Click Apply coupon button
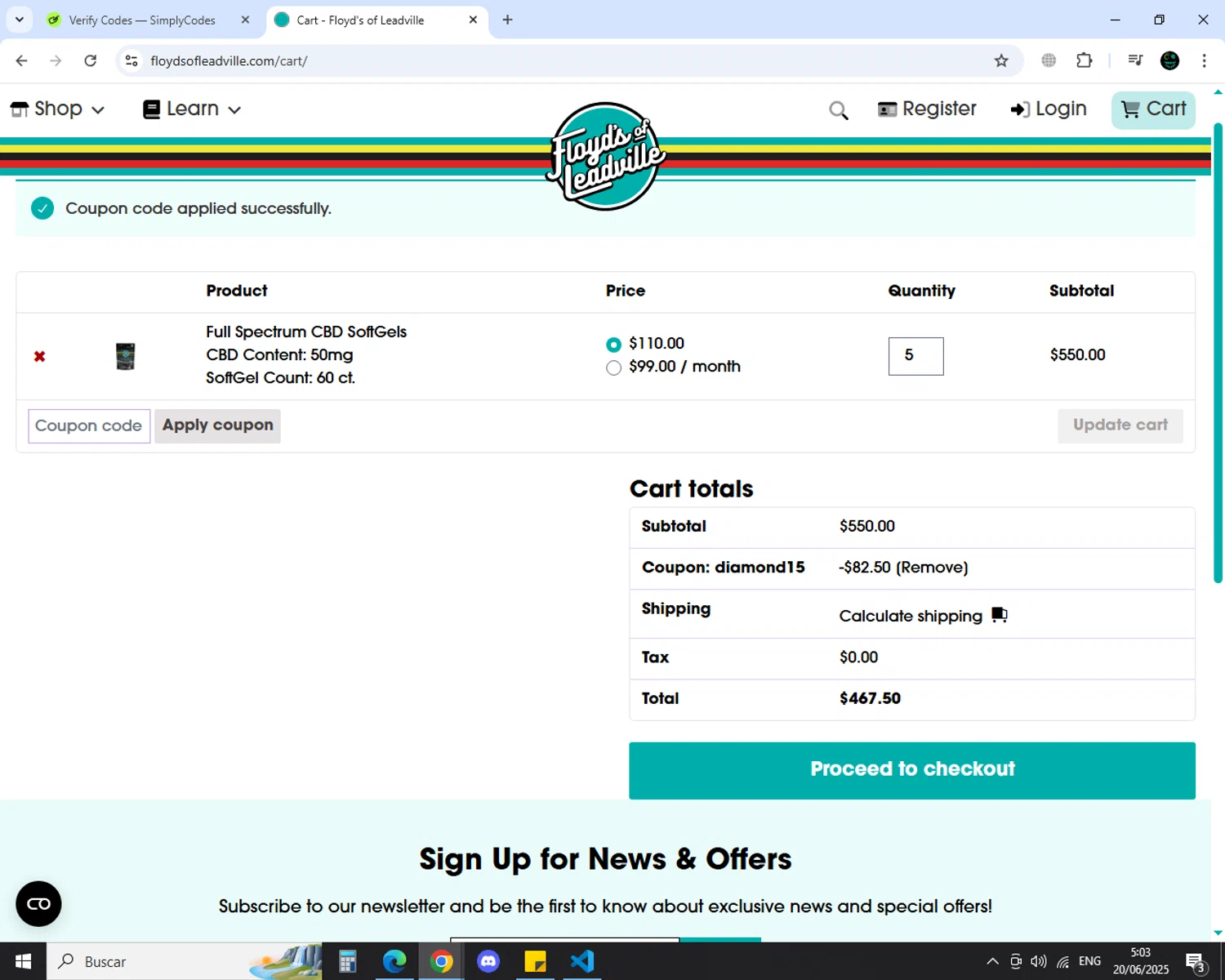This screenshot has height=980, width=1225. [217, 425]
